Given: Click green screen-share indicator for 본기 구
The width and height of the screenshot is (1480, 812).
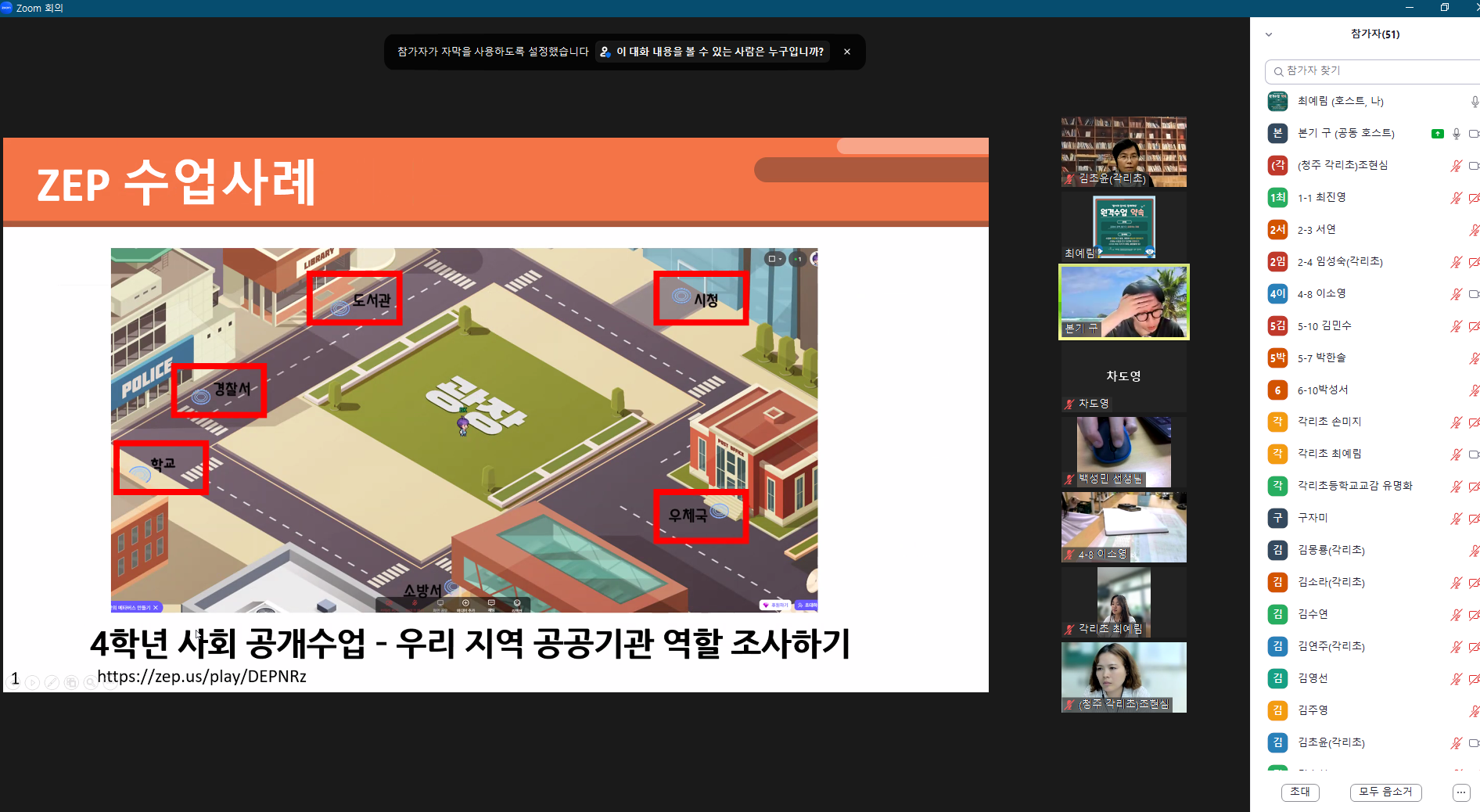Looking at the screenshot, I should pos(1438,134).
